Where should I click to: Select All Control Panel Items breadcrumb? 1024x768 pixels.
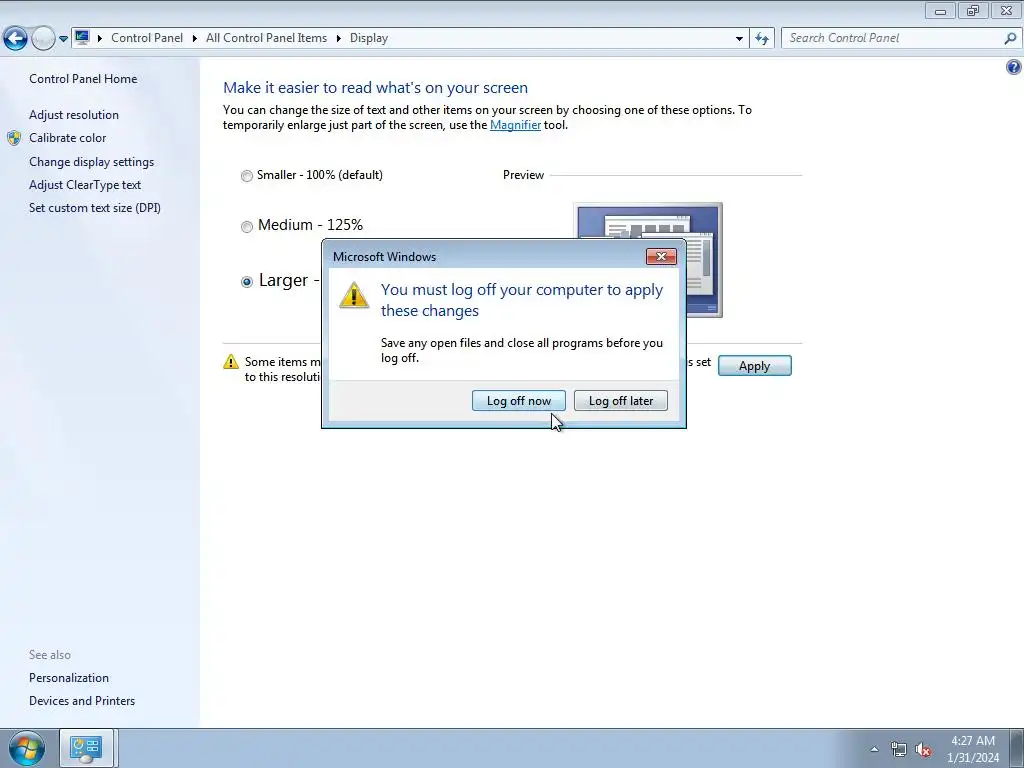pos(266,38)
